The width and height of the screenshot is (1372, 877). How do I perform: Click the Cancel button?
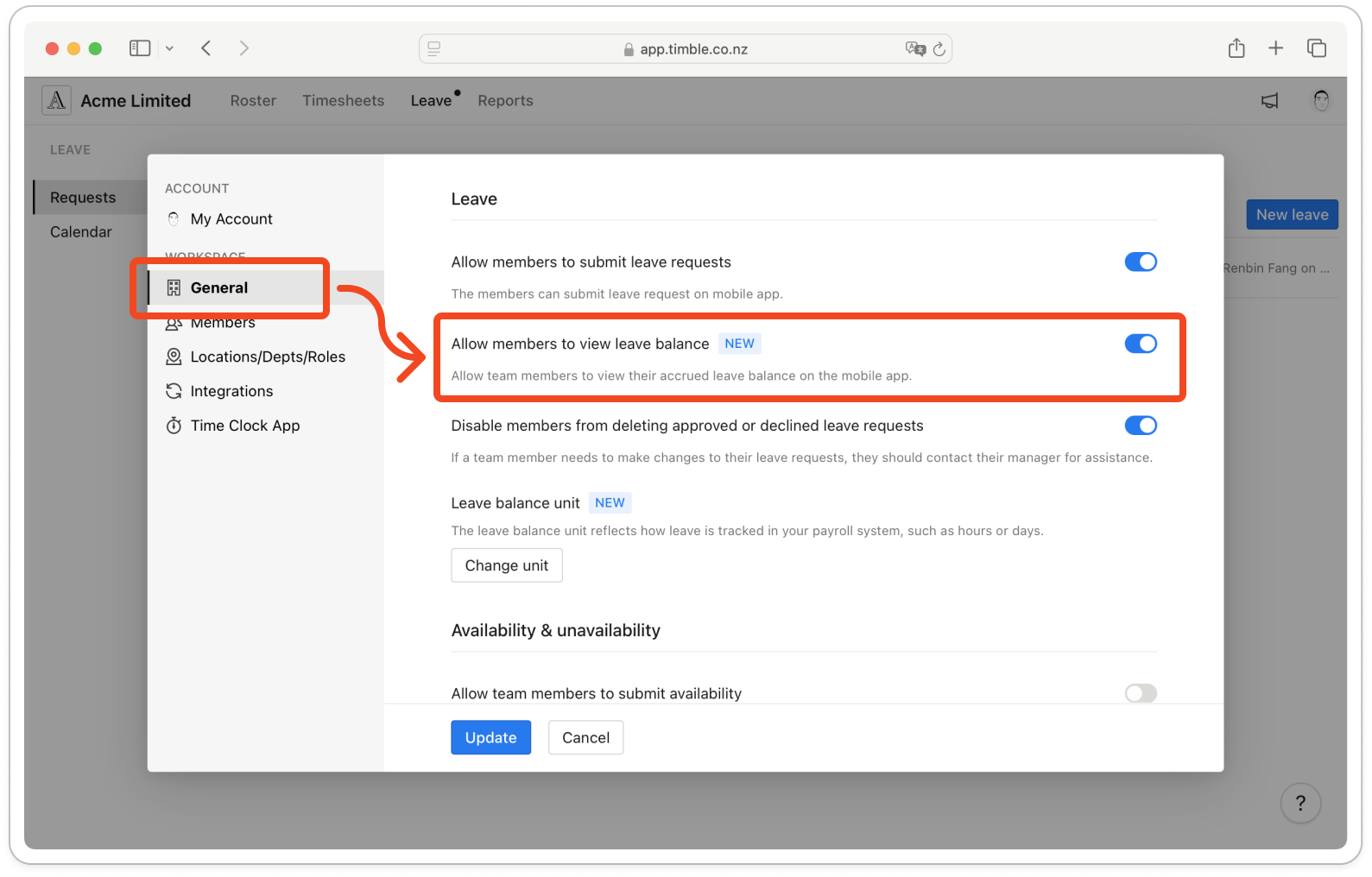(x=585, y=738)
